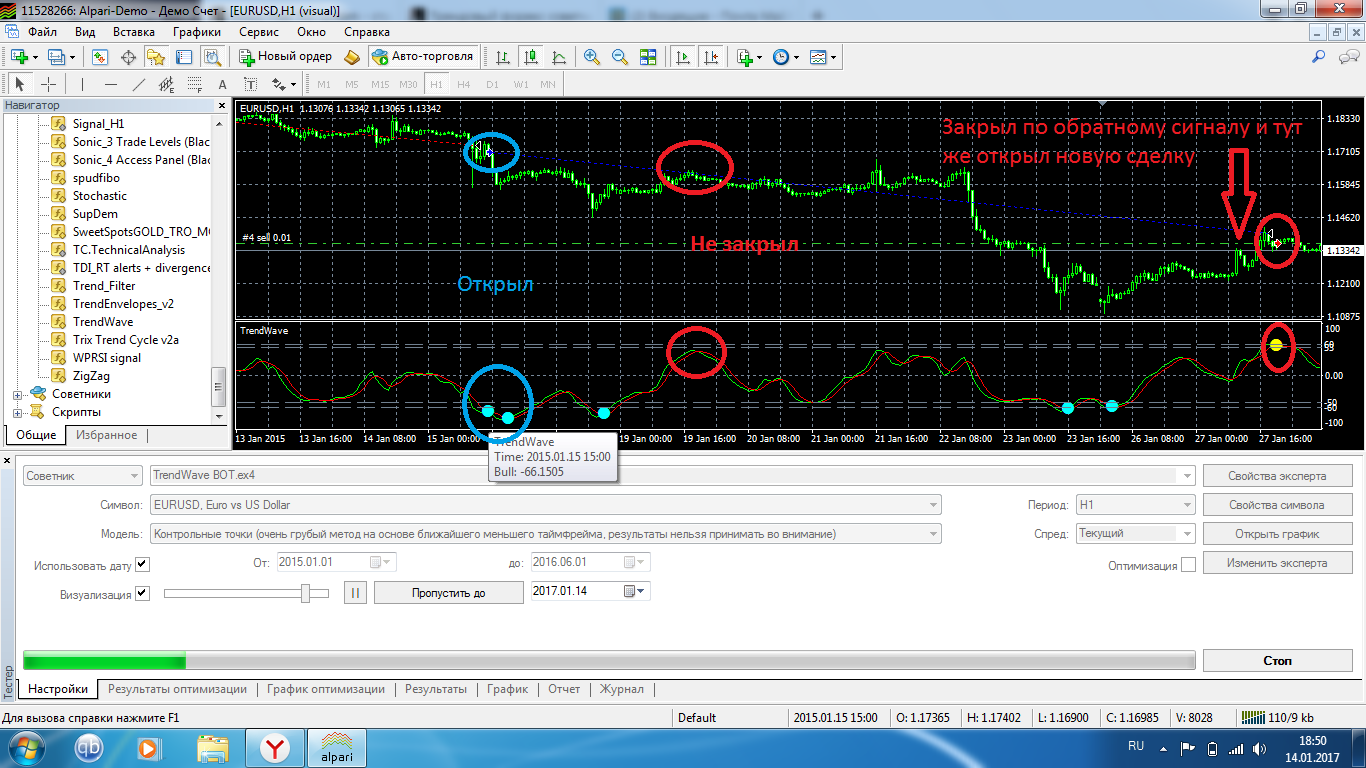Toggle the H1 timeframe button
Viewport: 1366px width, 768px height.
click(436, 84)
